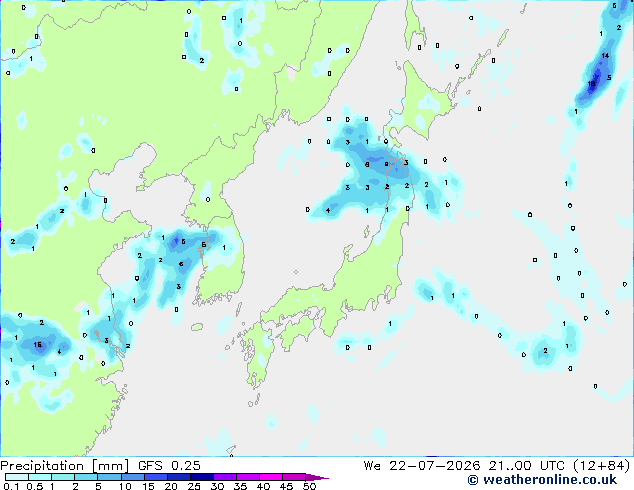
Task: Click the 1–2 mm legend swatch
Action: click(63, 477)
